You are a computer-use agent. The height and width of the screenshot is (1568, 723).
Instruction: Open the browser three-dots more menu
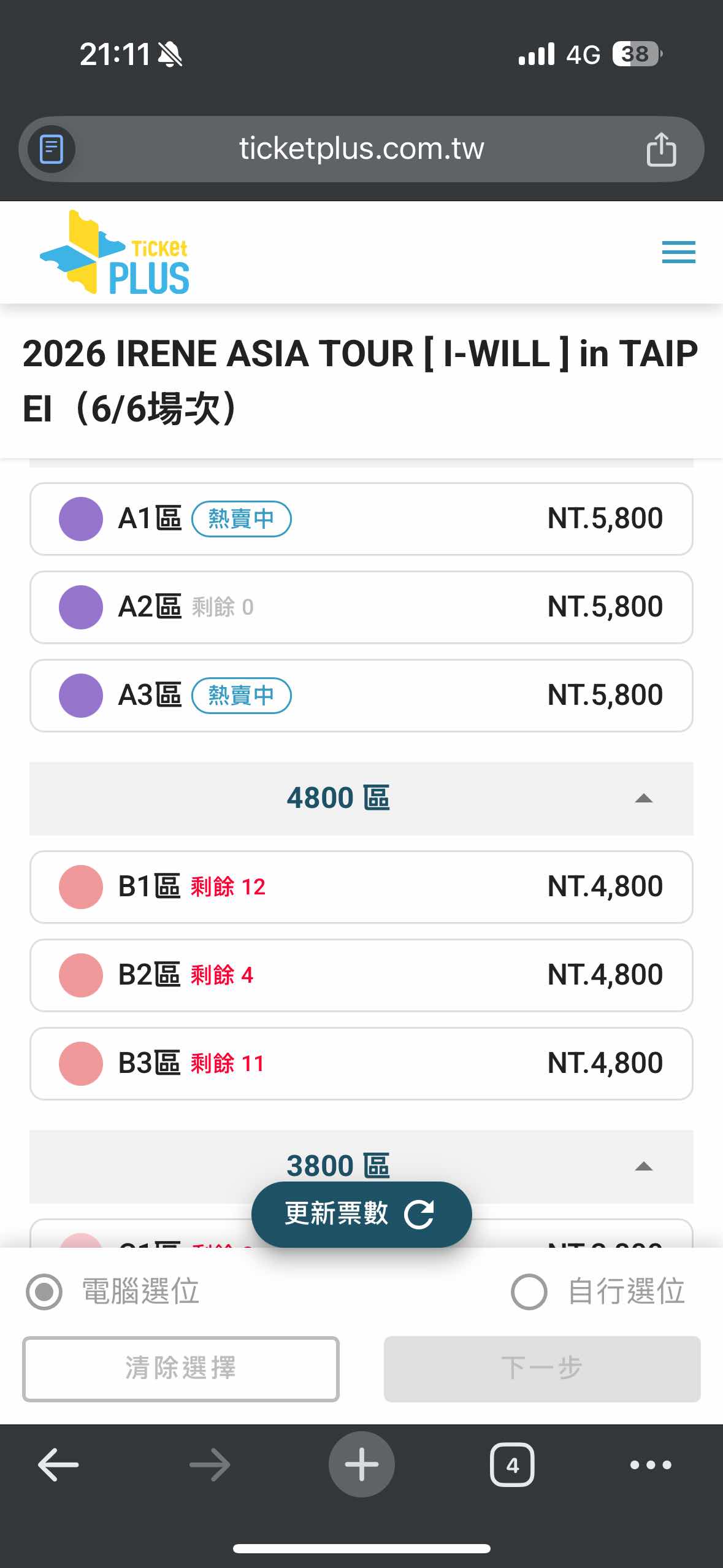click(651, 1464)
